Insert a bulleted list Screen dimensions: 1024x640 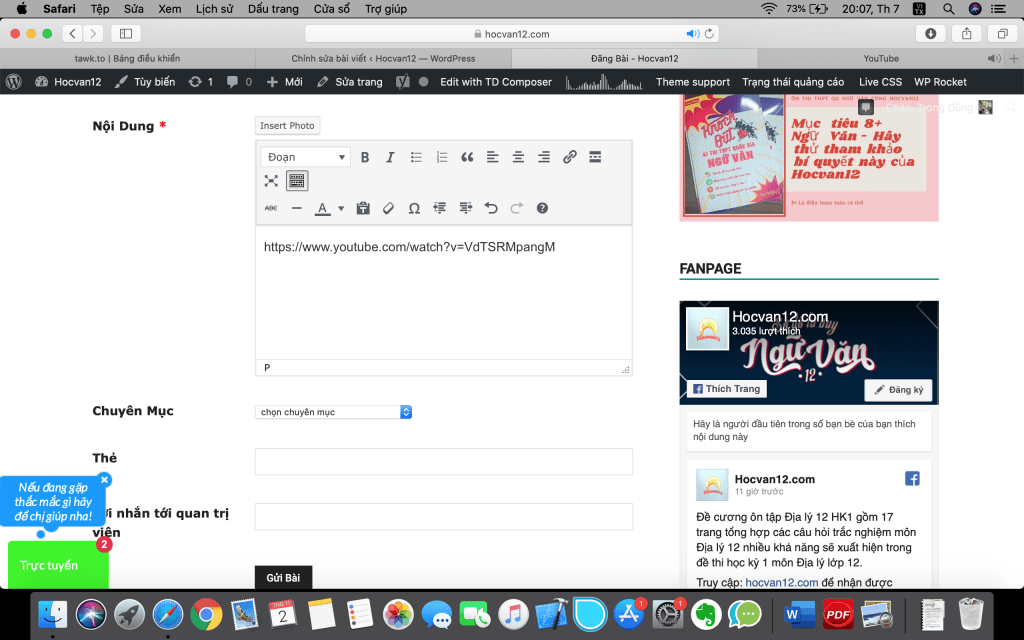pyautogui.click(x=416, y=157)
